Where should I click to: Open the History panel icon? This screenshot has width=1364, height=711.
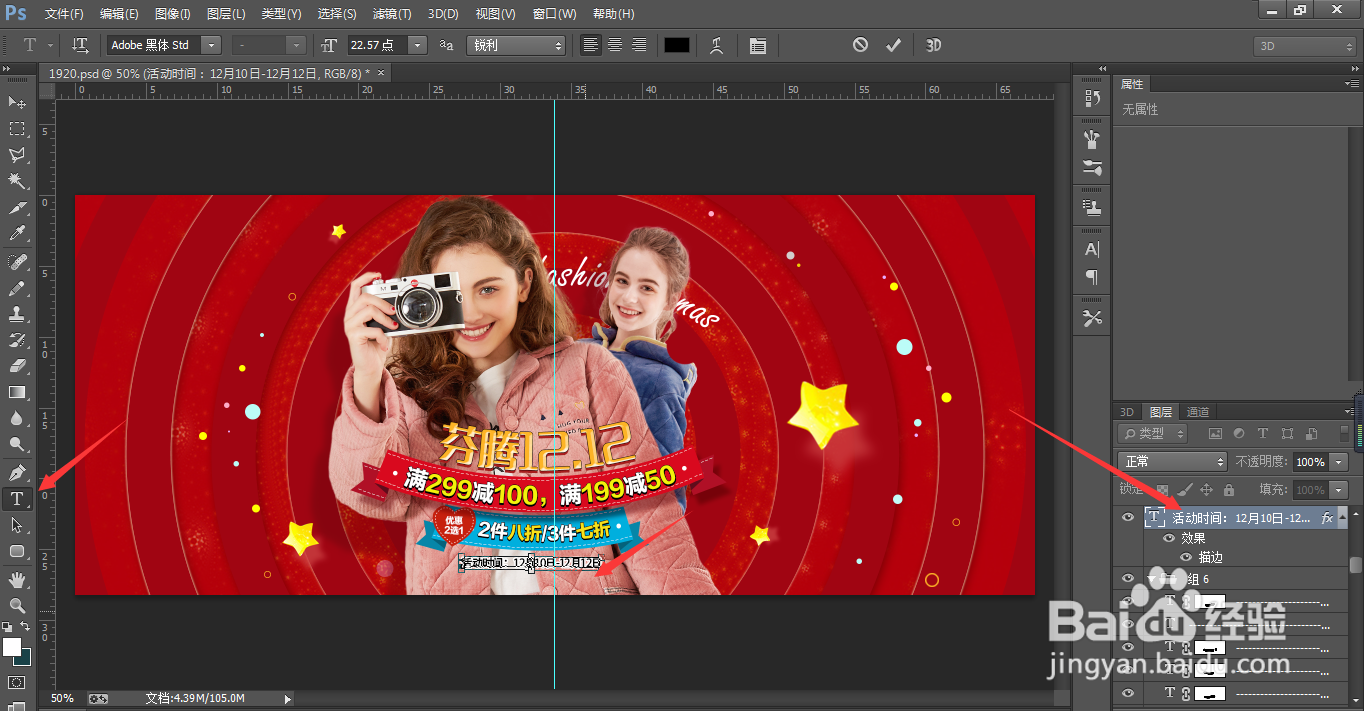coord(1092,99)
